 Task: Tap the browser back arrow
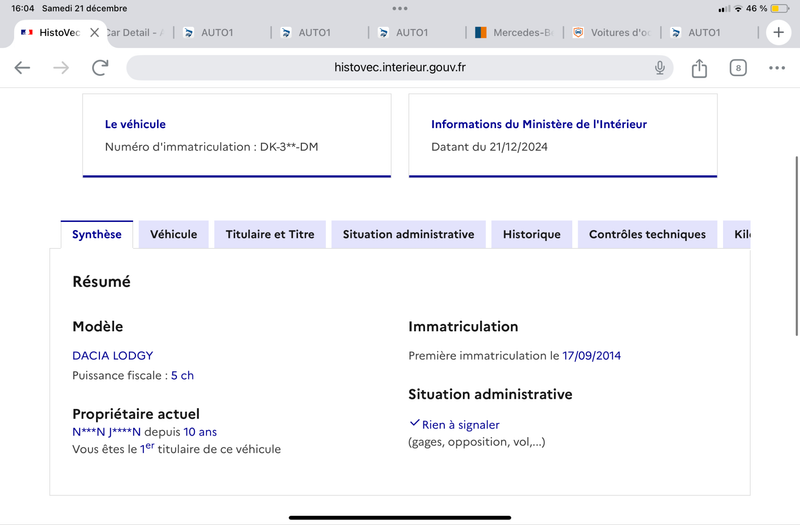pos(22,67)
